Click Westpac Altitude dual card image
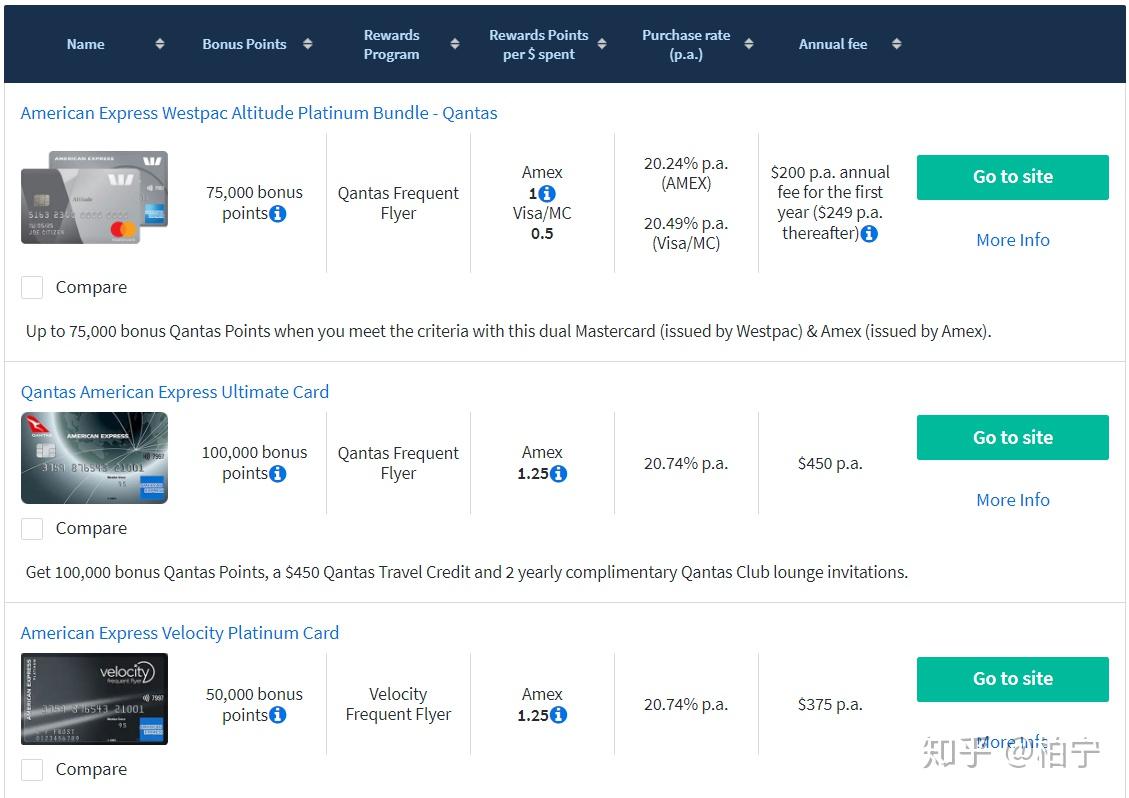The image size is (1129, 798). (94, 197)
